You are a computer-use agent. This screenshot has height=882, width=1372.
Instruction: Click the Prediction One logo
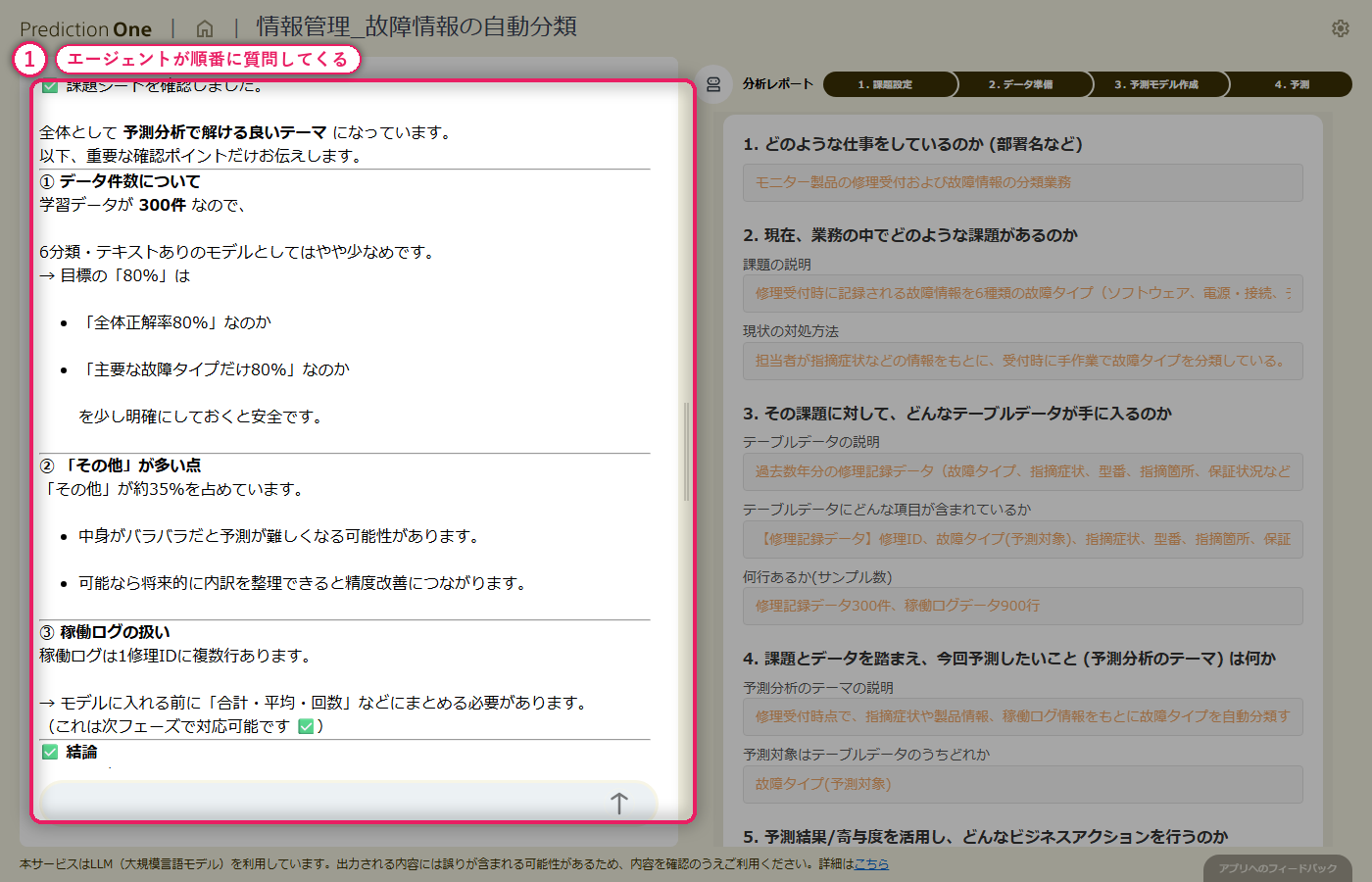tap(85, 29)
